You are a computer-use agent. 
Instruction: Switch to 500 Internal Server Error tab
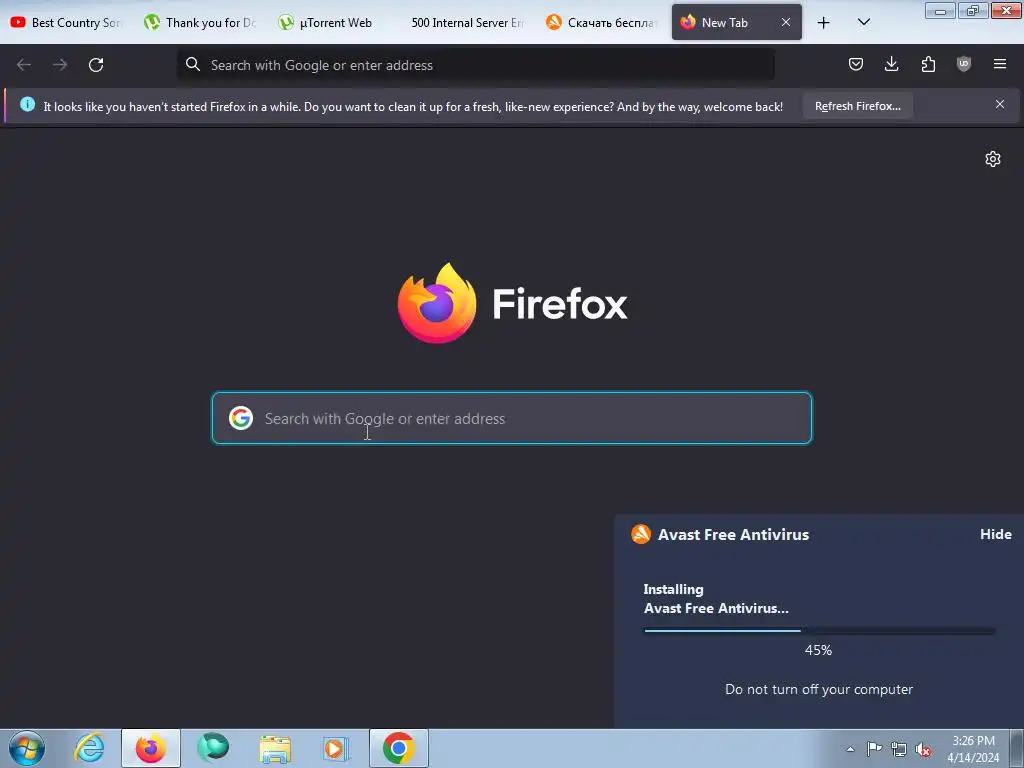(466, 23)
